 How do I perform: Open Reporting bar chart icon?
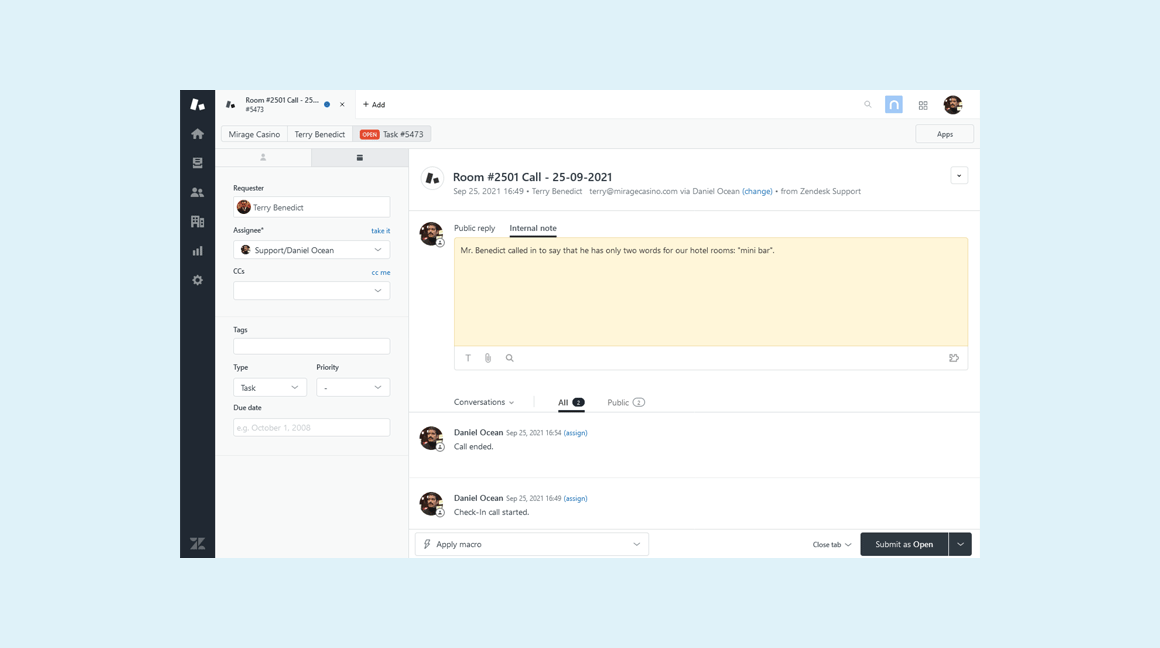tap(197, 251)
